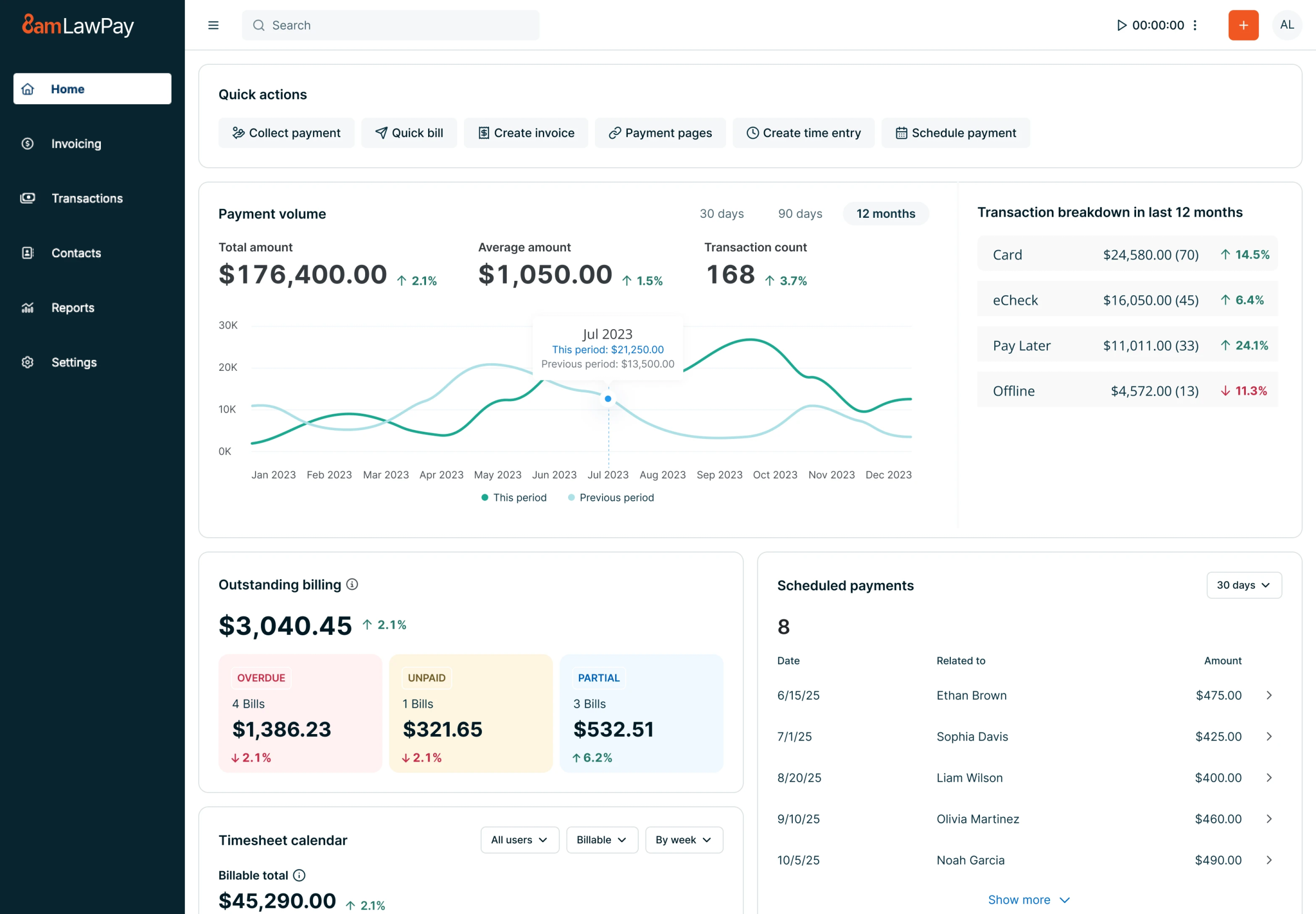Click the Collect payment quick action

[x=286, y=132]
